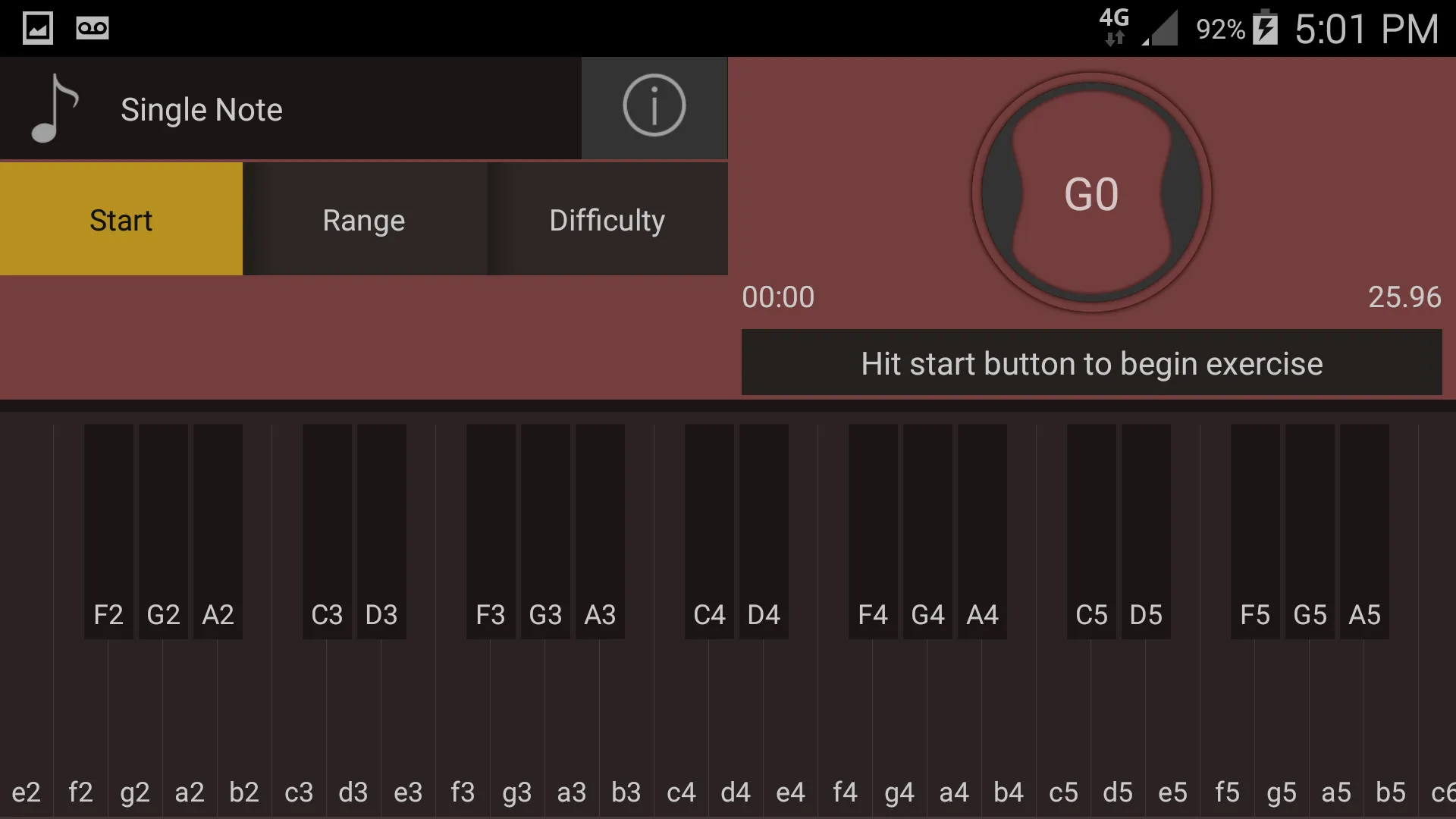The width and height of the screenshot is (1456, 819).
Task: Switch to the Range tab
Action: click(363, 220)
